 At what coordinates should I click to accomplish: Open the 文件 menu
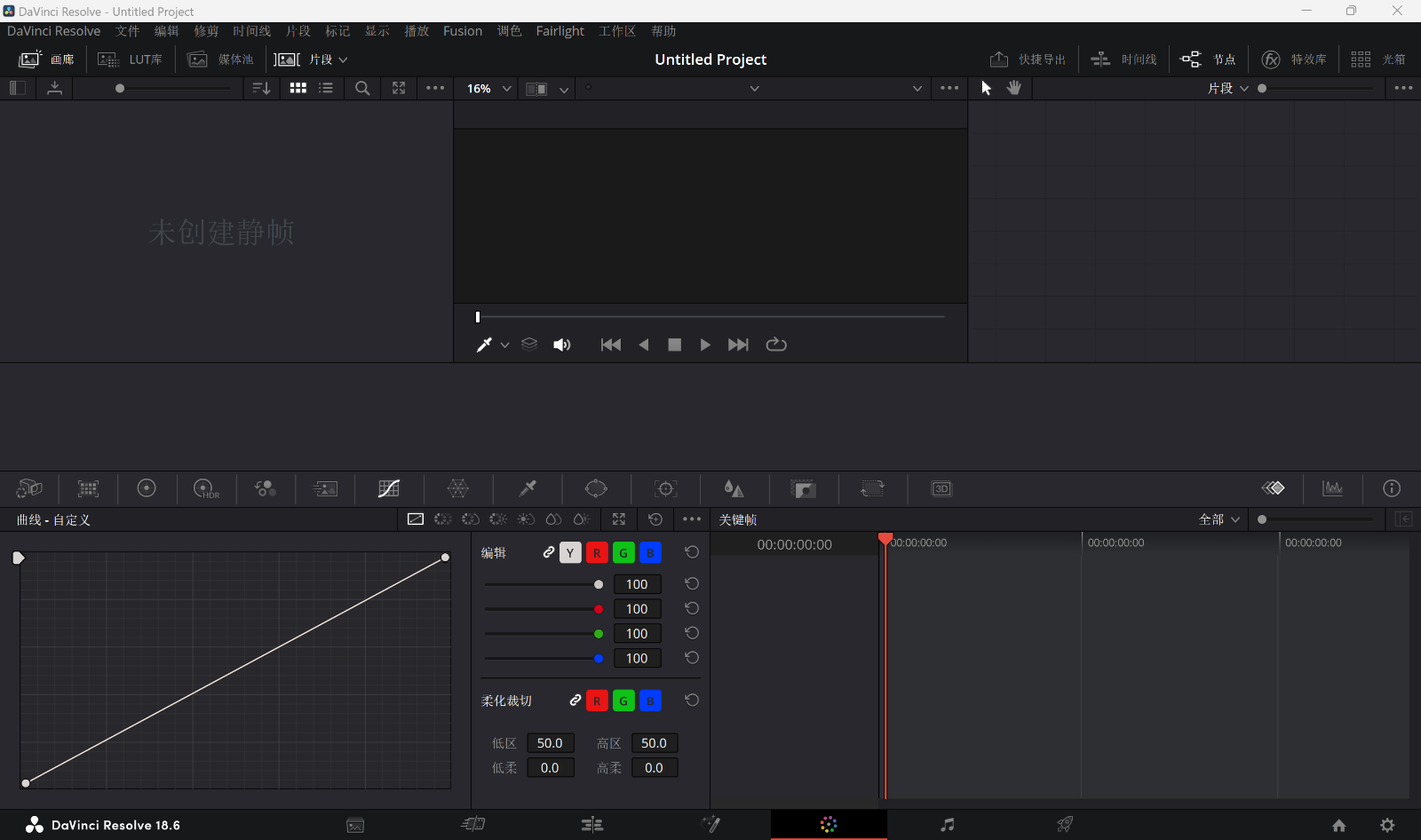tap(127, 31)
